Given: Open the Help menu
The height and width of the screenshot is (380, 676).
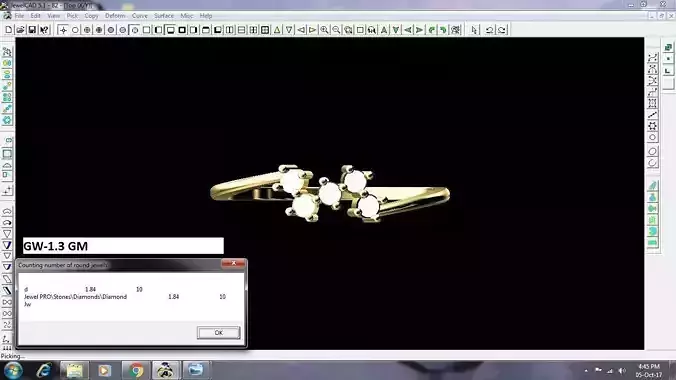Looking at the screenshot, I should coord(206,16).
